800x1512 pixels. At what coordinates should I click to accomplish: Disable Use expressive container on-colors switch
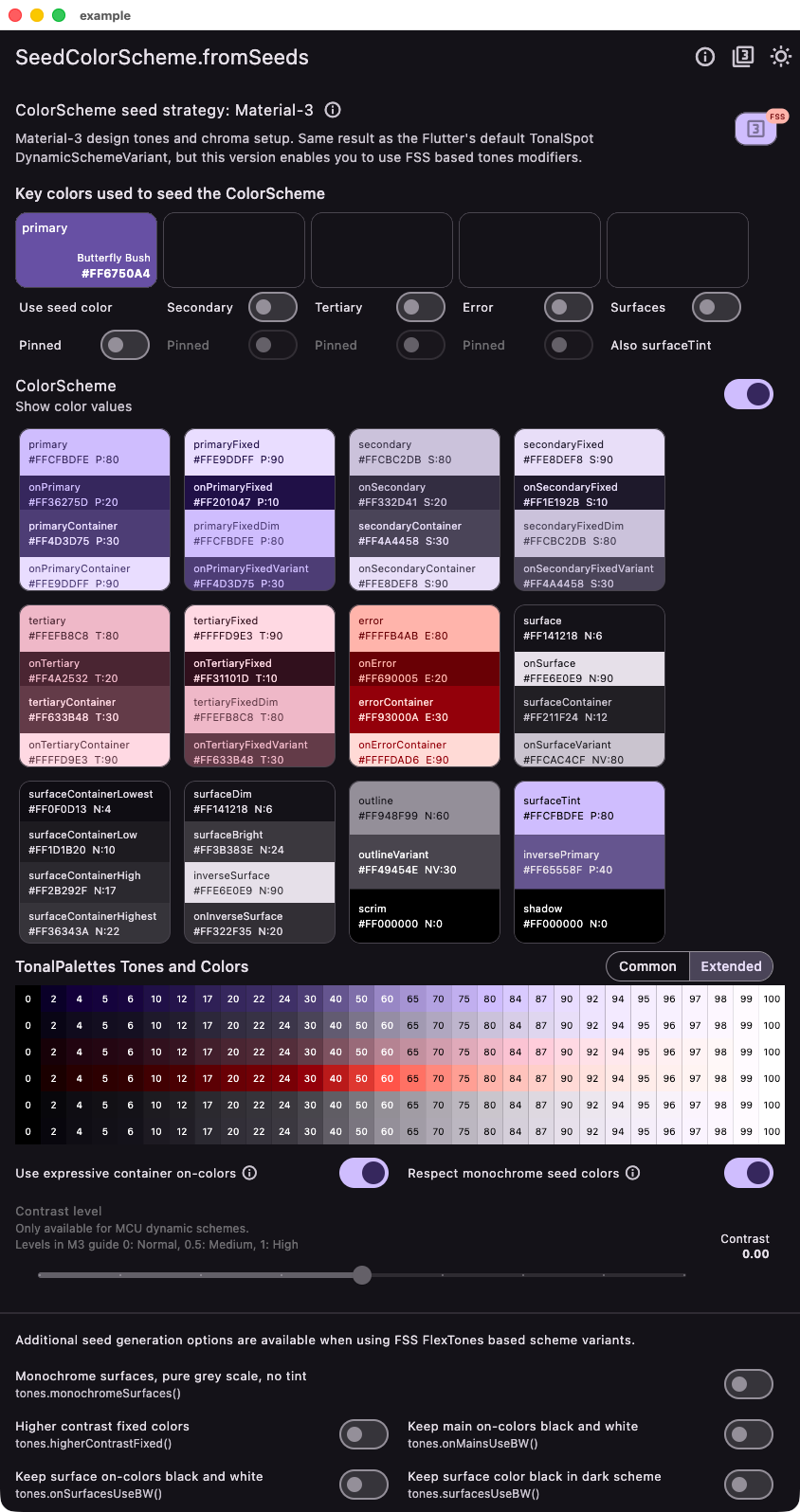[x=364, y=1173]
